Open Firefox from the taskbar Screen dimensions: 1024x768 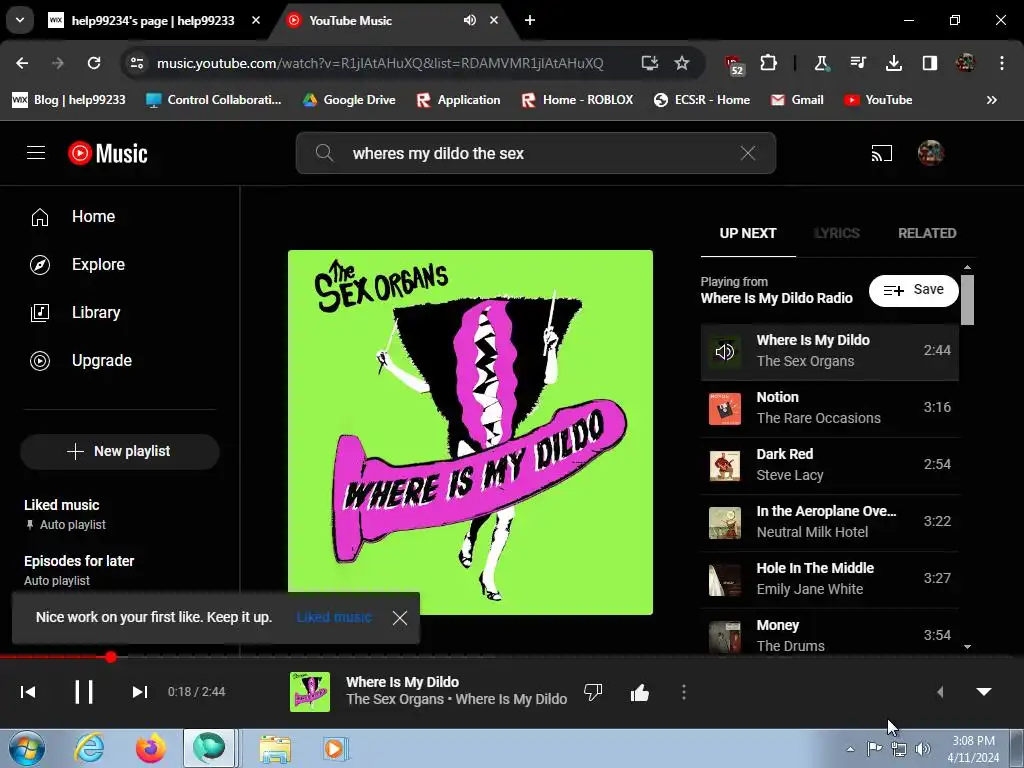(150, 748)
